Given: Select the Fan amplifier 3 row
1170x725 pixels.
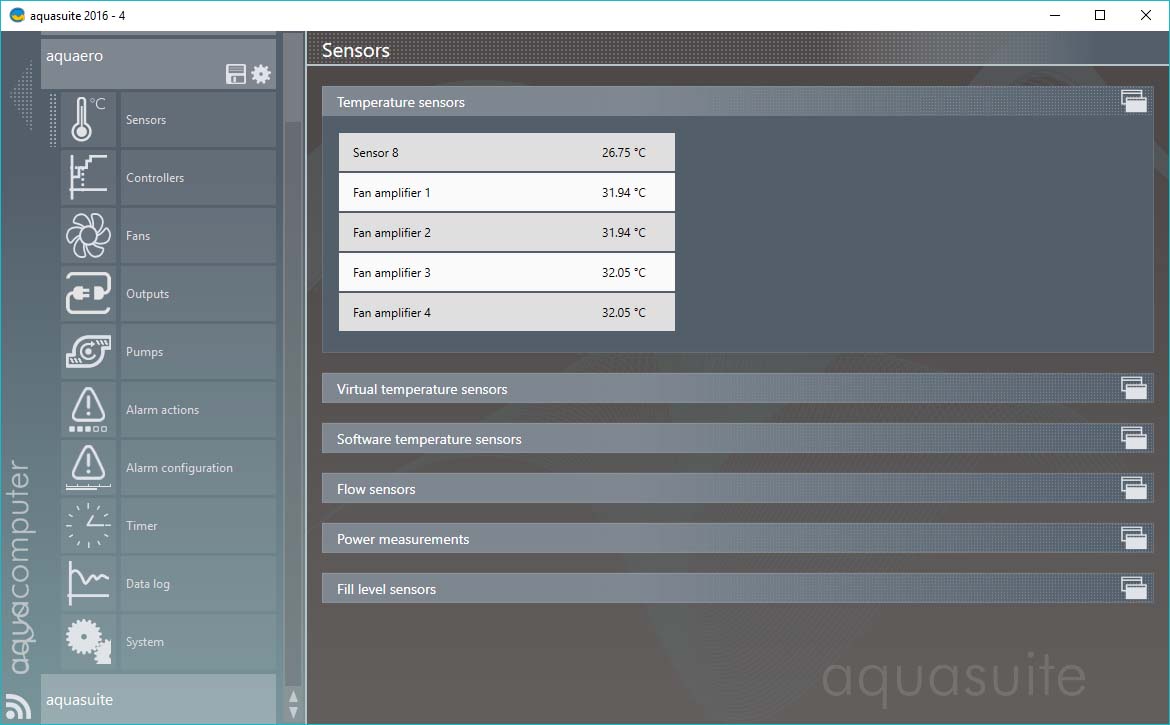Looking at the screenshot, I should tap(506, 273).
